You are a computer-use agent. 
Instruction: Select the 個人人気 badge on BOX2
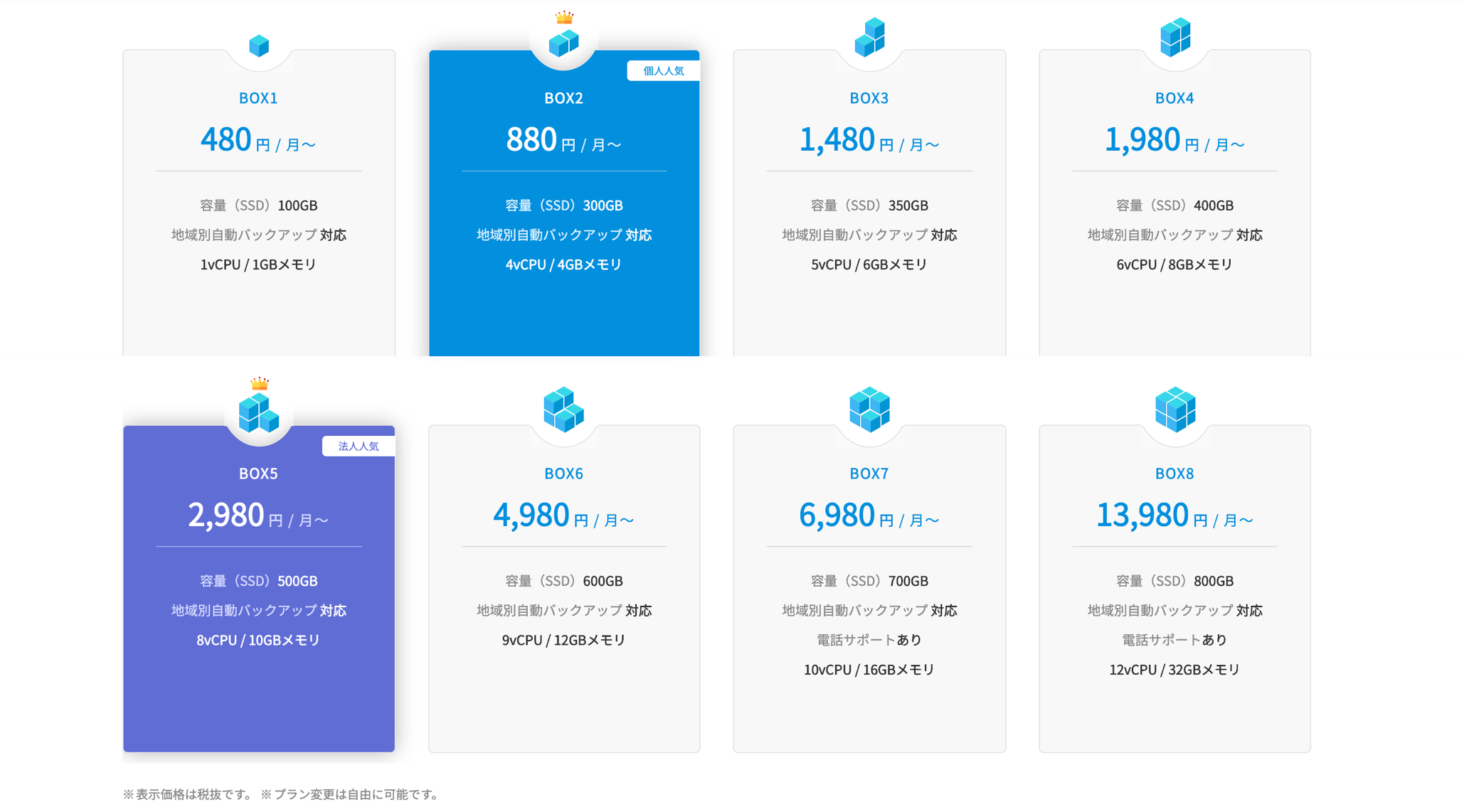pyautogui.click(x=663, y=70)
